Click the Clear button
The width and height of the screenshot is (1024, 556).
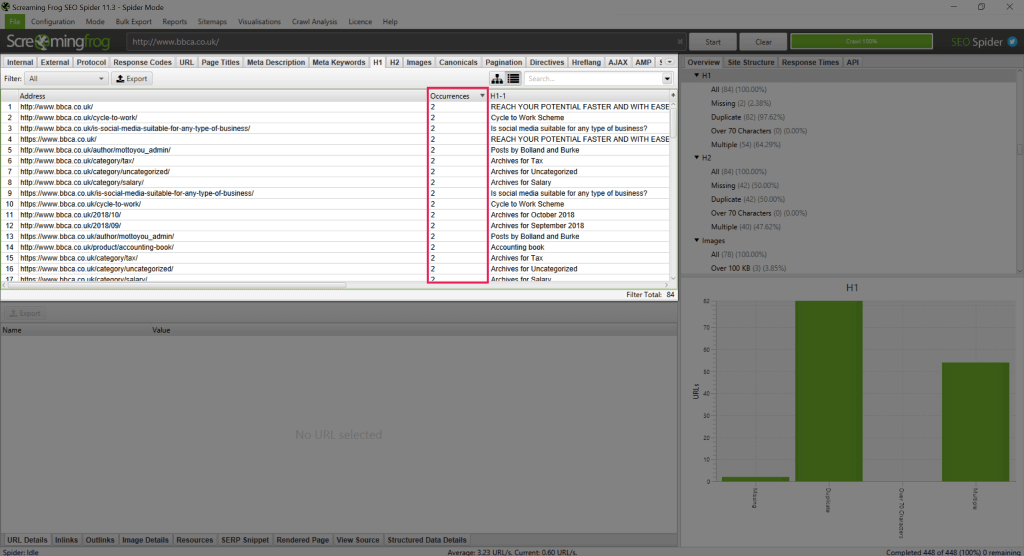763,42
